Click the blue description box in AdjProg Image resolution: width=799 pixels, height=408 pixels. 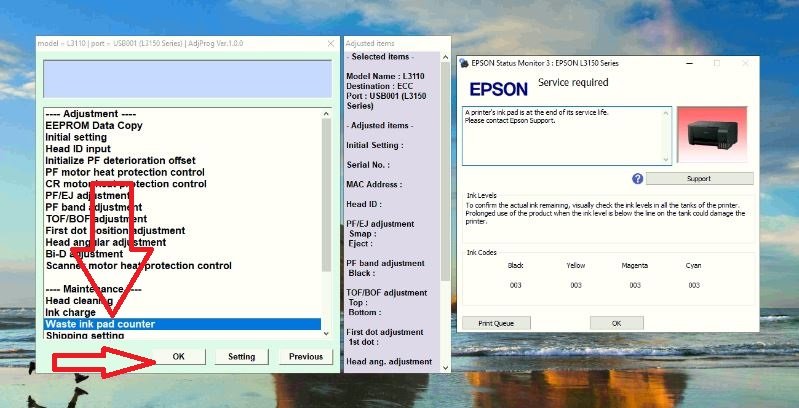188,79
